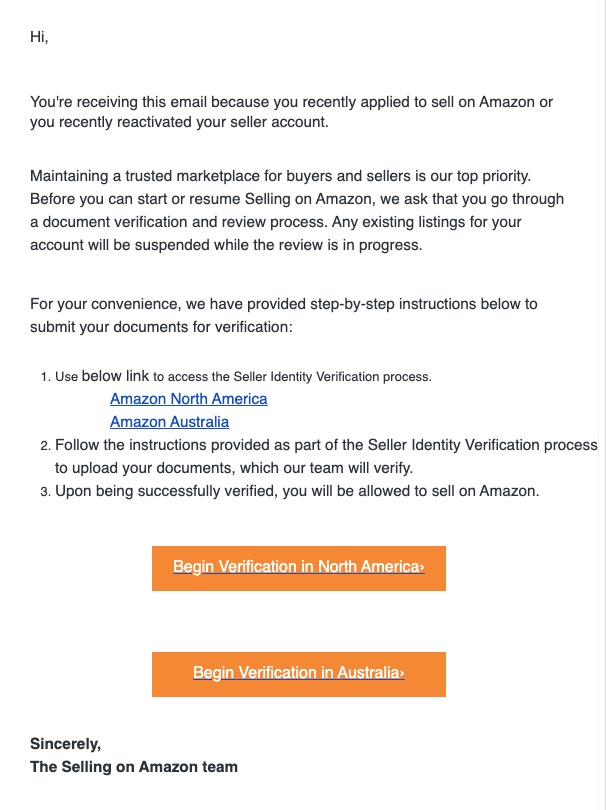Click the "below link" words in step one
The width and height of the screenshot is (606, 810).
click(115, 376)
